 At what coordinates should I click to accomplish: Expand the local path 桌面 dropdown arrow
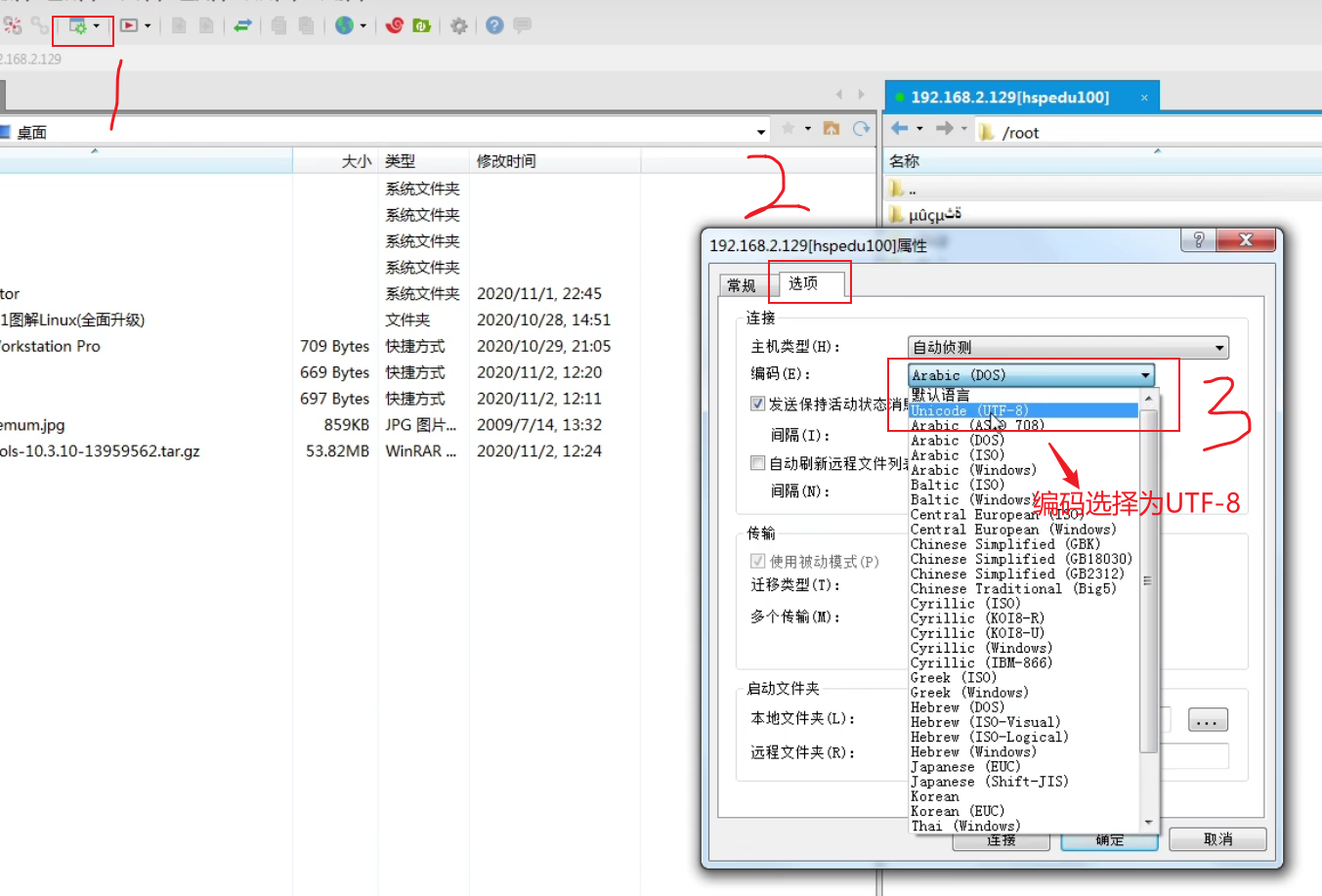coord(761,132)
